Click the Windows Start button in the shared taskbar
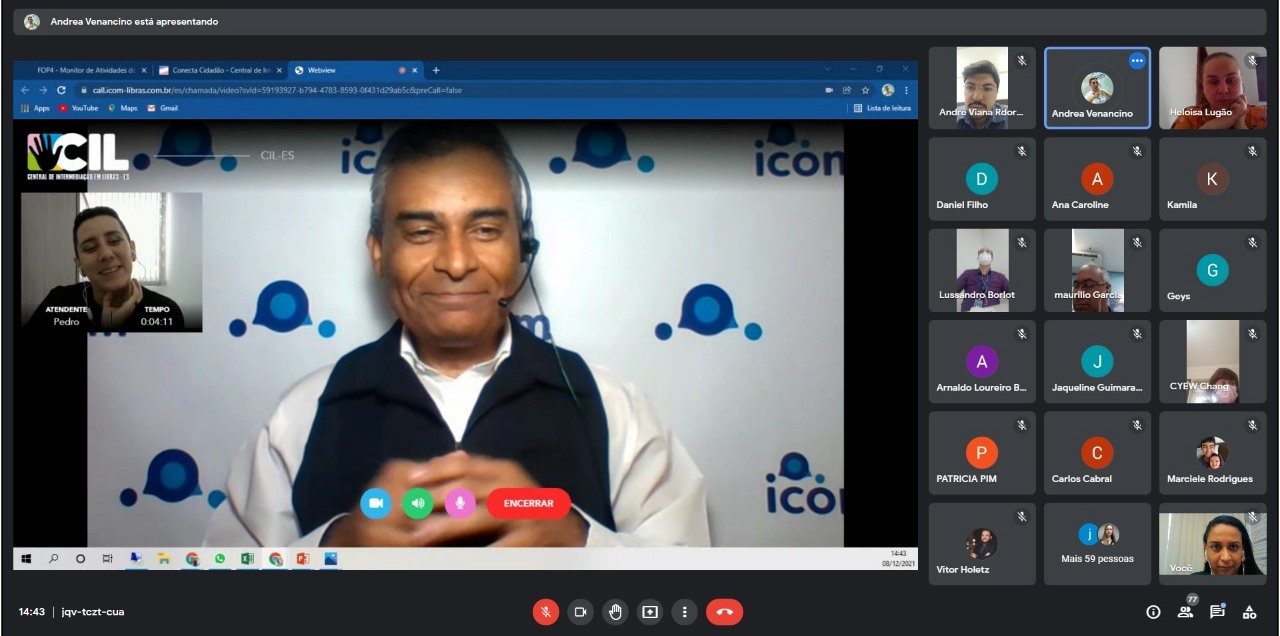1280x636 pixels. 26,559
